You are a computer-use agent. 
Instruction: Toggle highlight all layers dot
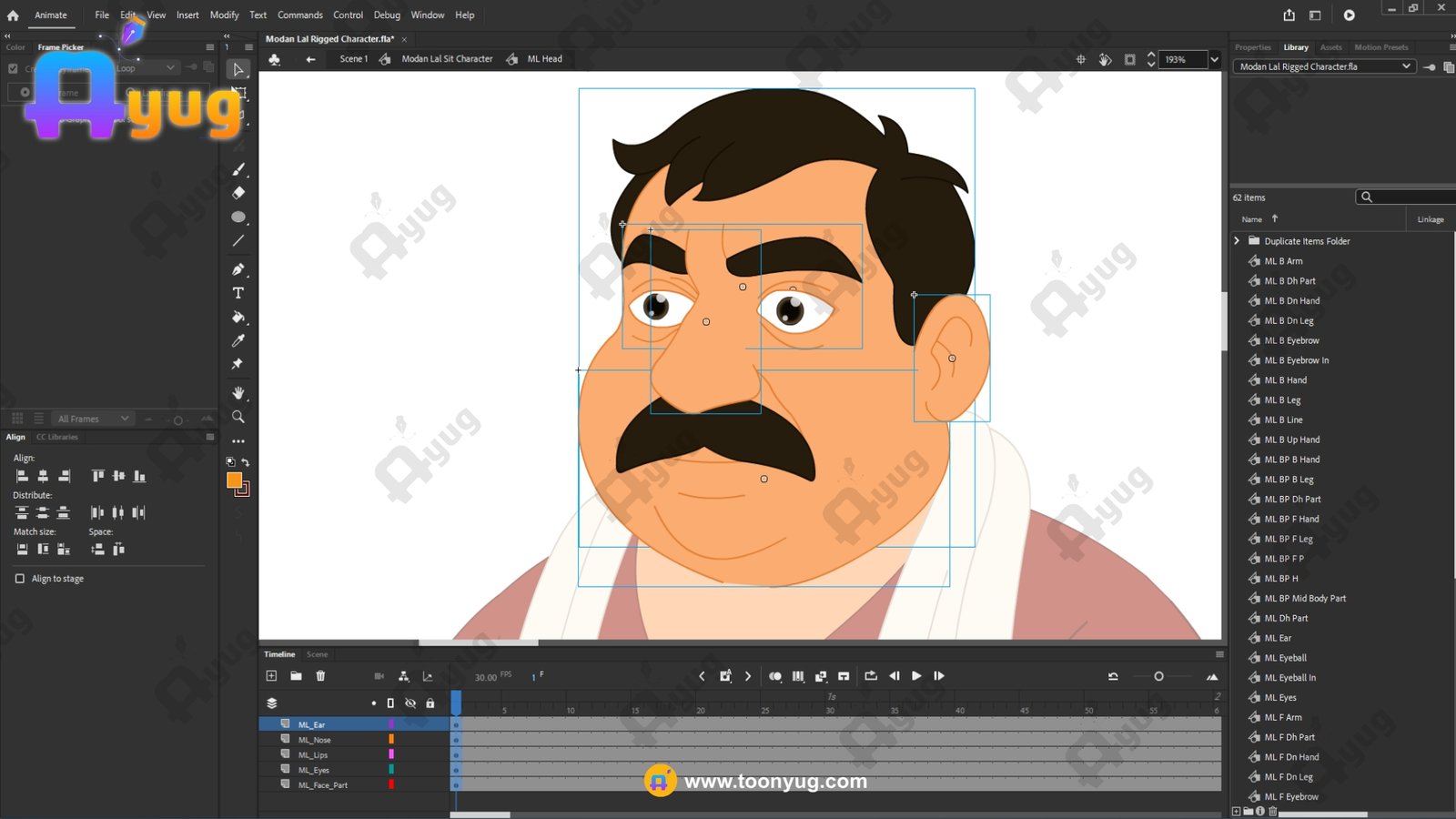[373, 703]
